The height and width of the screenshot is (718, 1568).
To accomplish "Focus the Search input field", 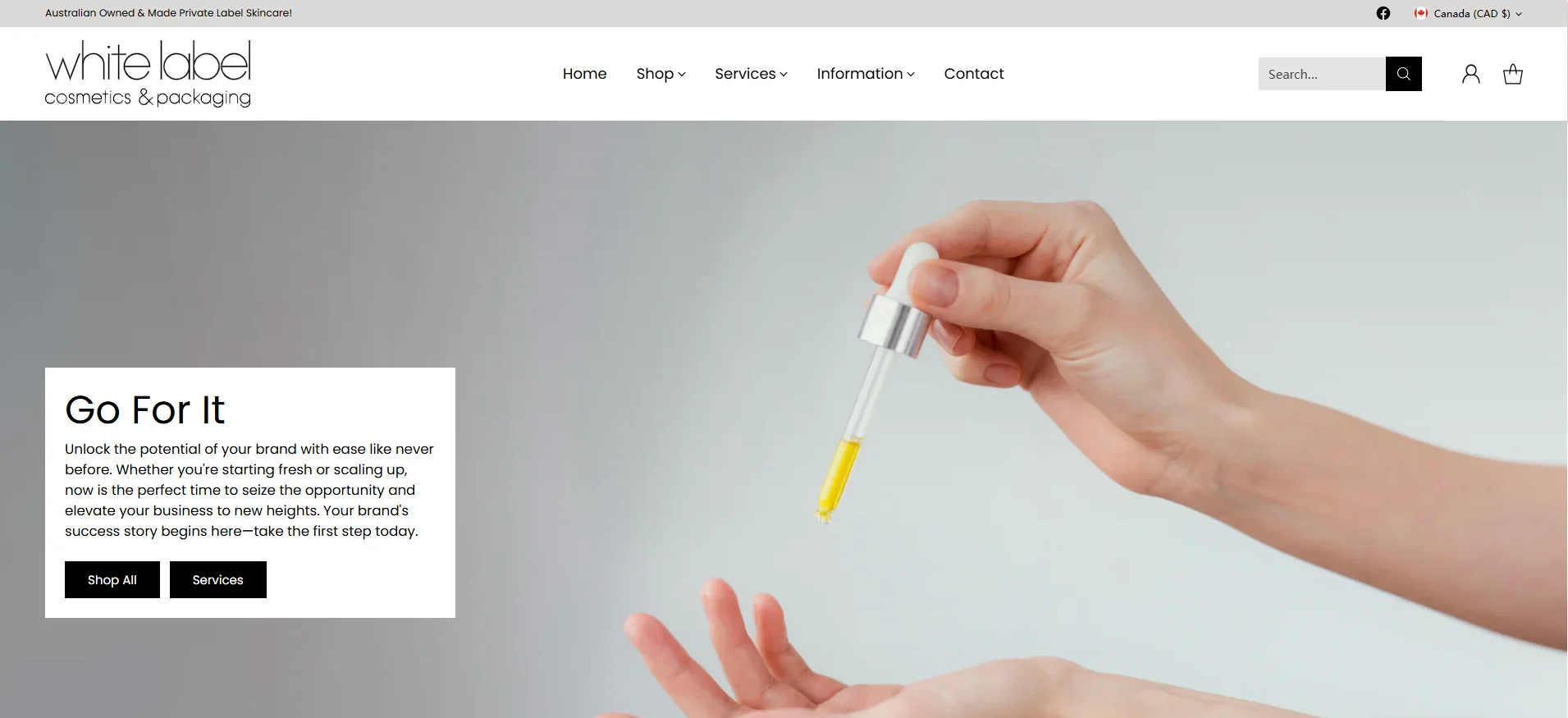I will pyautogui.click(x=1322, y=74).
